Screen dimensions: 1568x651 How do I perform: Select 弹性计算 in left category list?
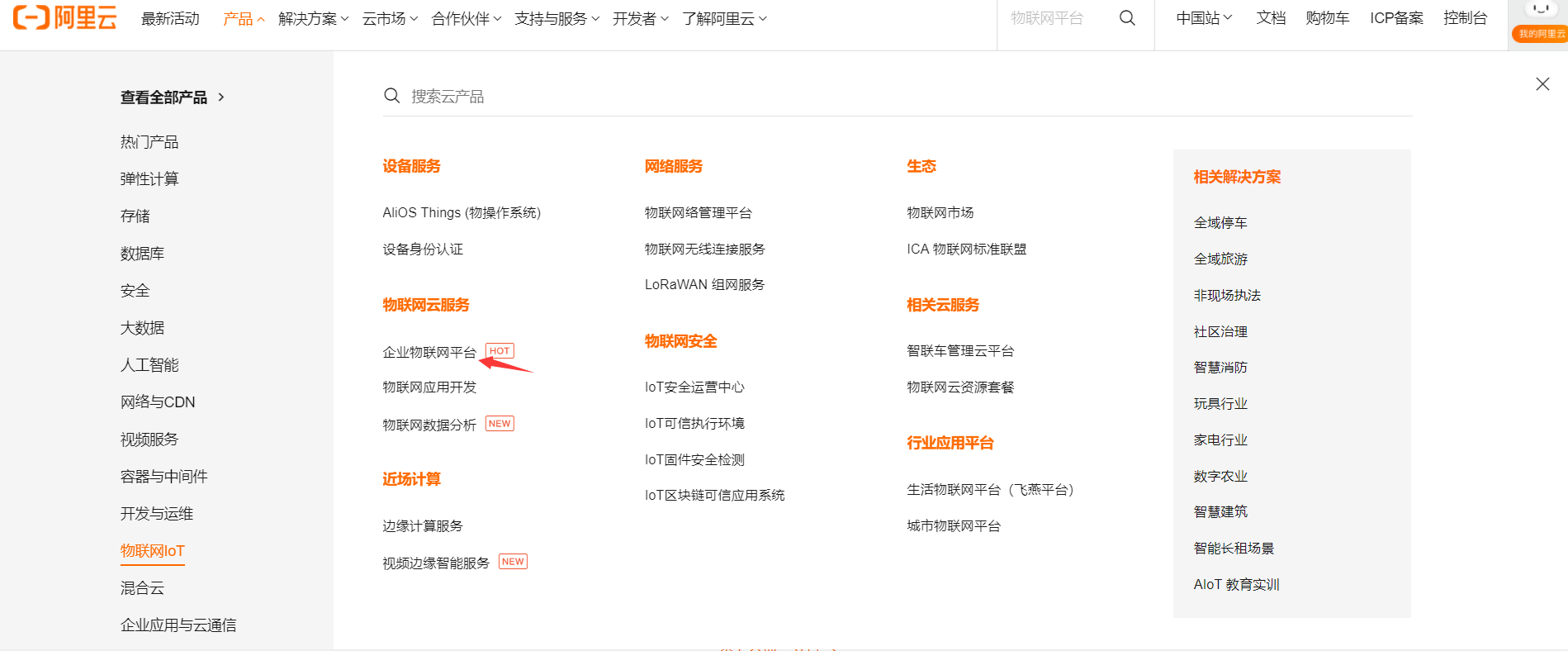coord(149,179)
